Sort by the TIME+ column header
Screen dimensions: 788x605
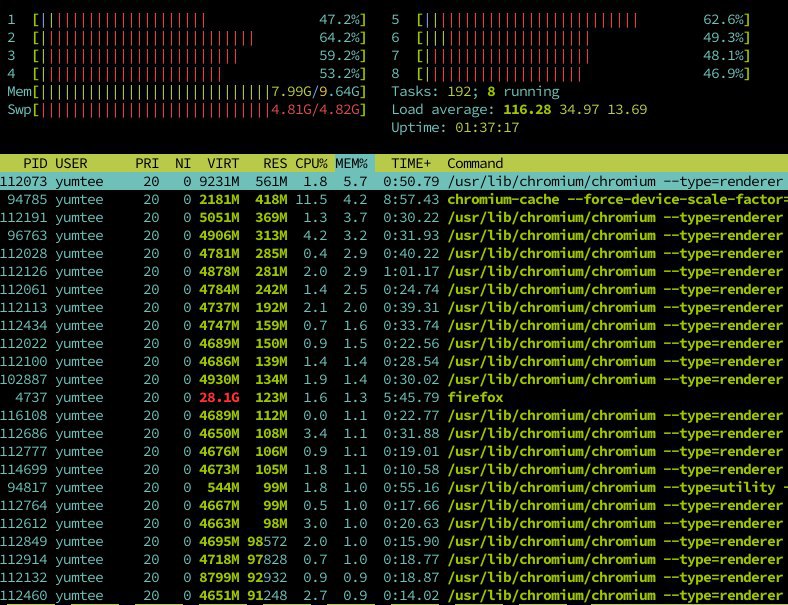tap(411, 163)
